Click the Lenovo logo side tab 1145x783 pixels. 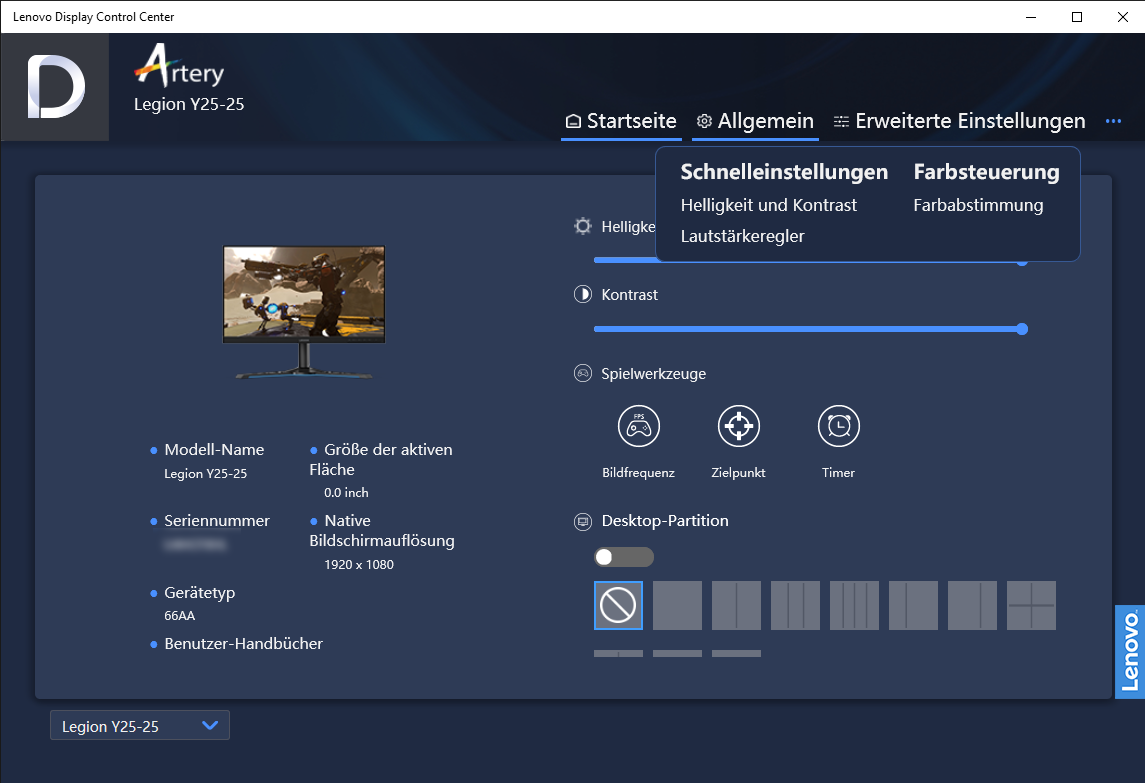coord(1130,652)
